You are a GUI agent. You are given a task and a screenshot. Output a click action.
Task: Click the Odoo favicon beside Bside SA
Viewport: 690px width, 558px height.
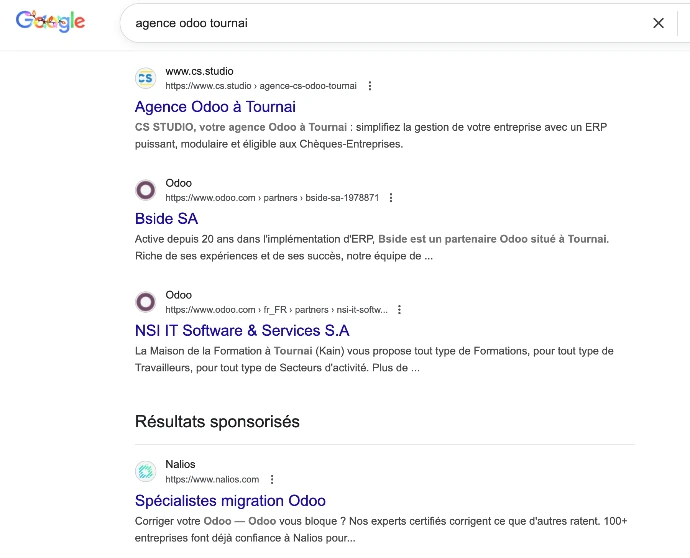coord(146,190)
